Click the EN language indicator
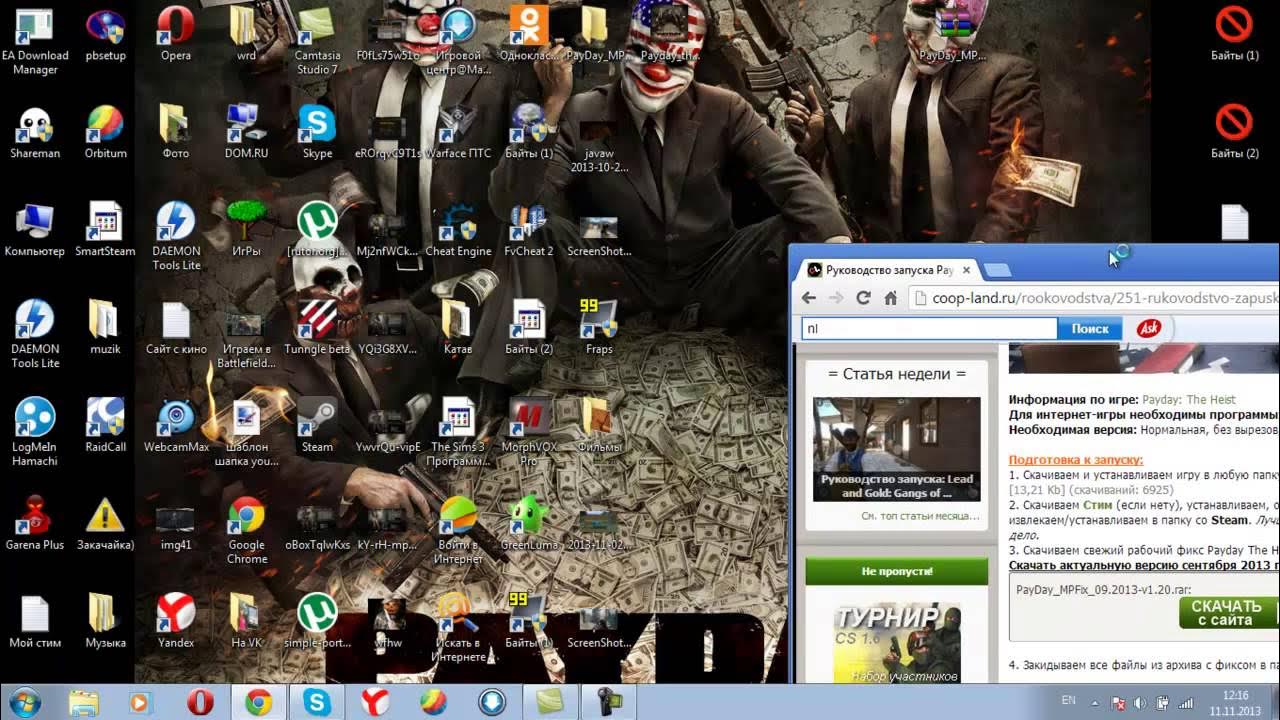The image size is (1280, 720). tap(1068, 701)
